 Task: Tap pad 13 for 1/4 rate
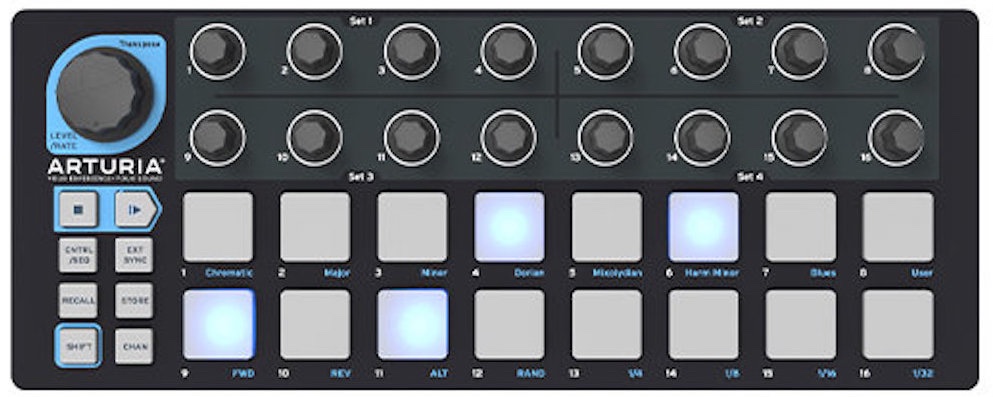[607, 325]
